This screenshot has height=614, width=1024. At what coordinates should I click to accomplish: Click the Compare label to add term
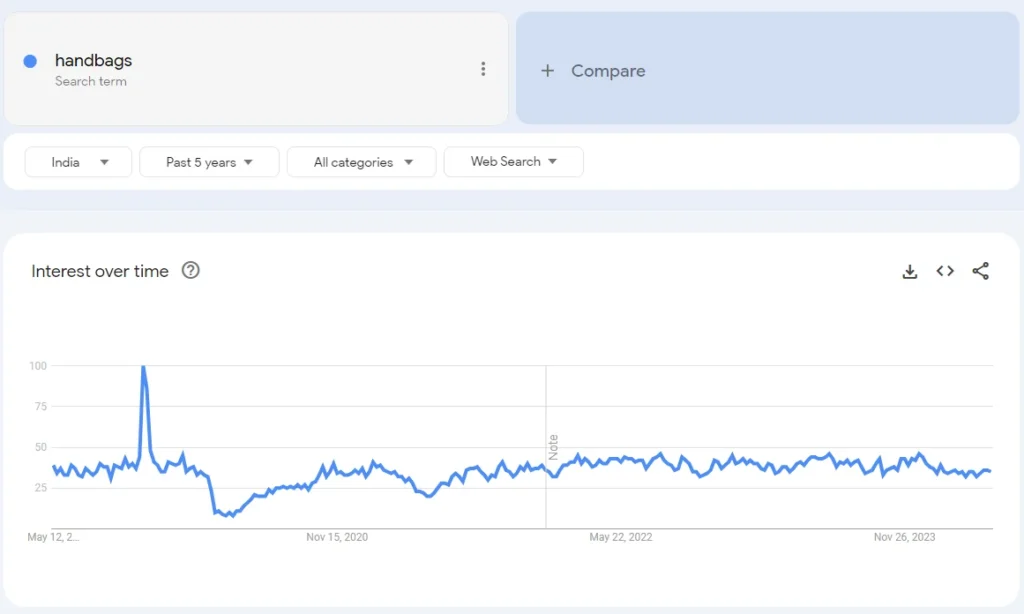[x=608, y=71]
